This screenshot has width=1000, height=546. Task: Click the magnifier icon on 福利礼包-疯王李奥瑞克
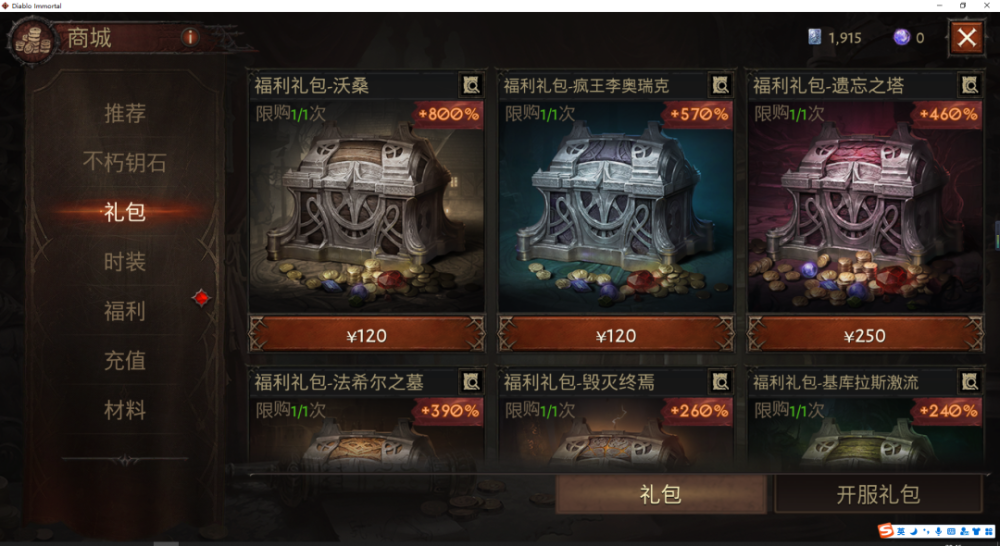click(x=721, y=85)
